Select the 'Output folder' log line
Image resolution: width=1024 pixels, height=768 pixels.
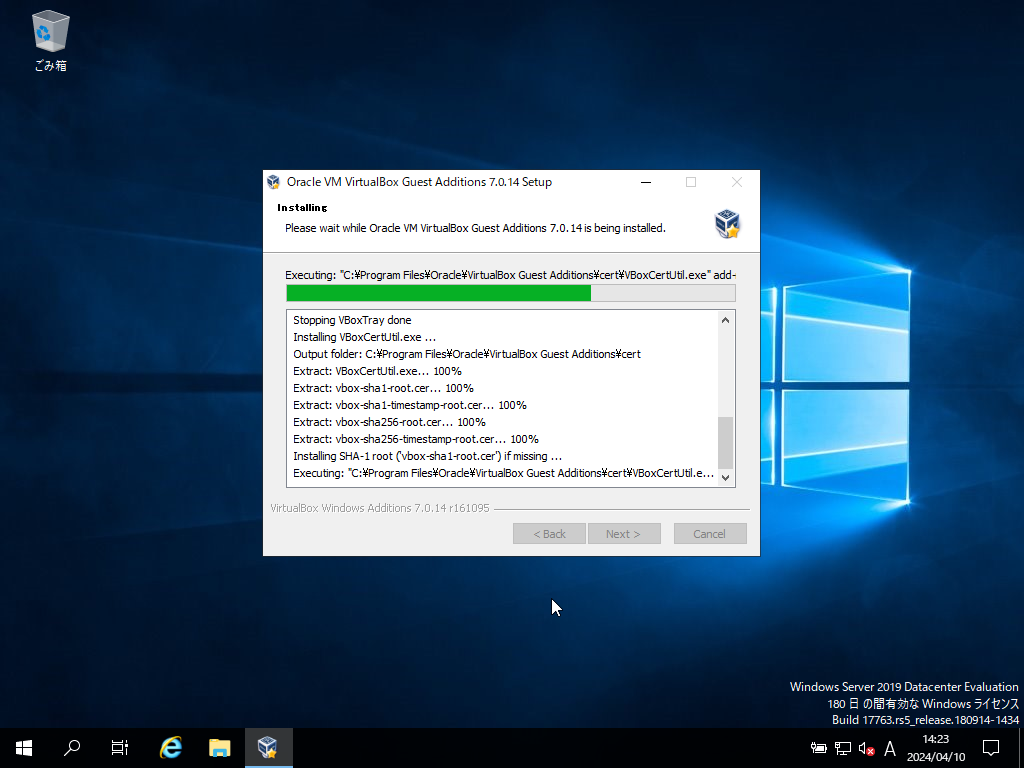click(x=467, y=354)
